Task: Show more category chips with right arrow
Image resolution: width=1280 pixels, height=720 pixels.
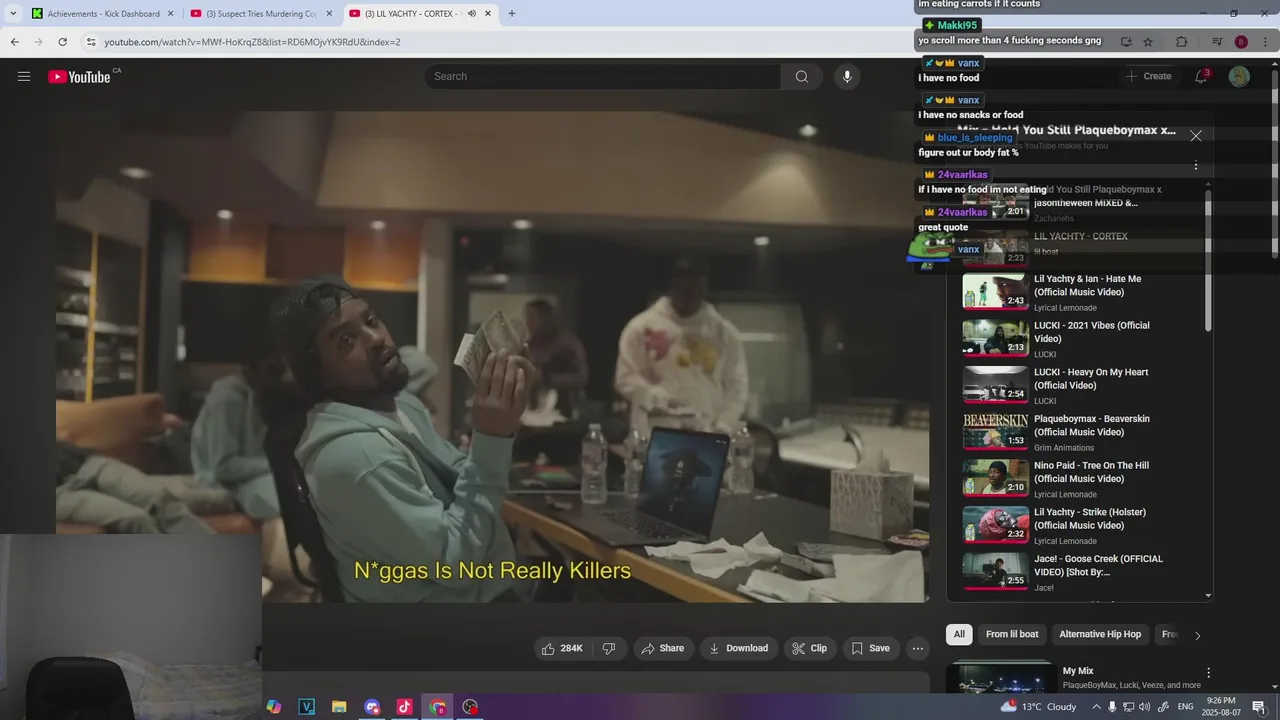Action: [1197, 635]
